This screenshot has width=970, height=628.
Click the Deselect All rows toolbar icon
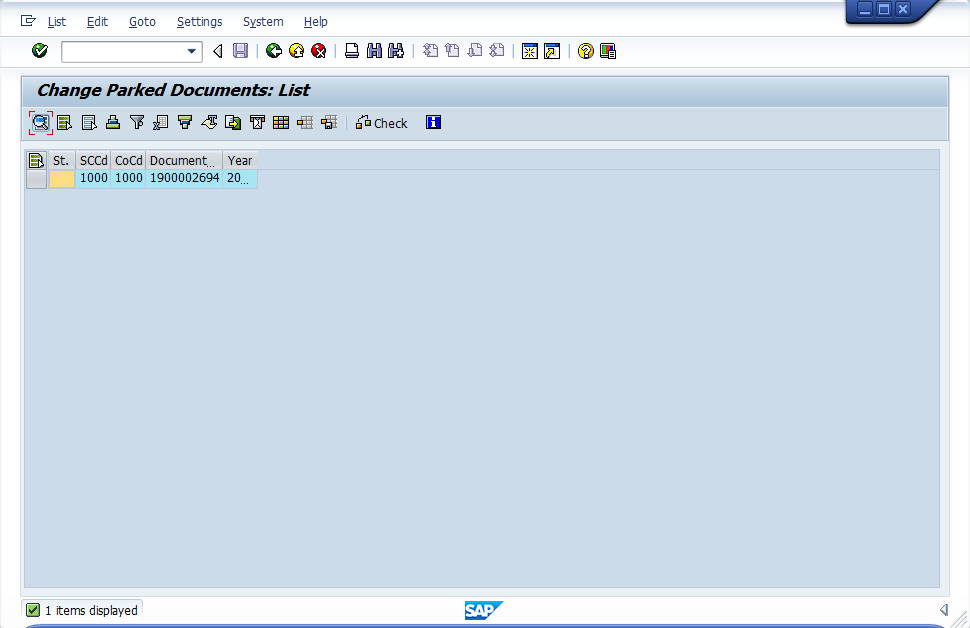point(89,123)
